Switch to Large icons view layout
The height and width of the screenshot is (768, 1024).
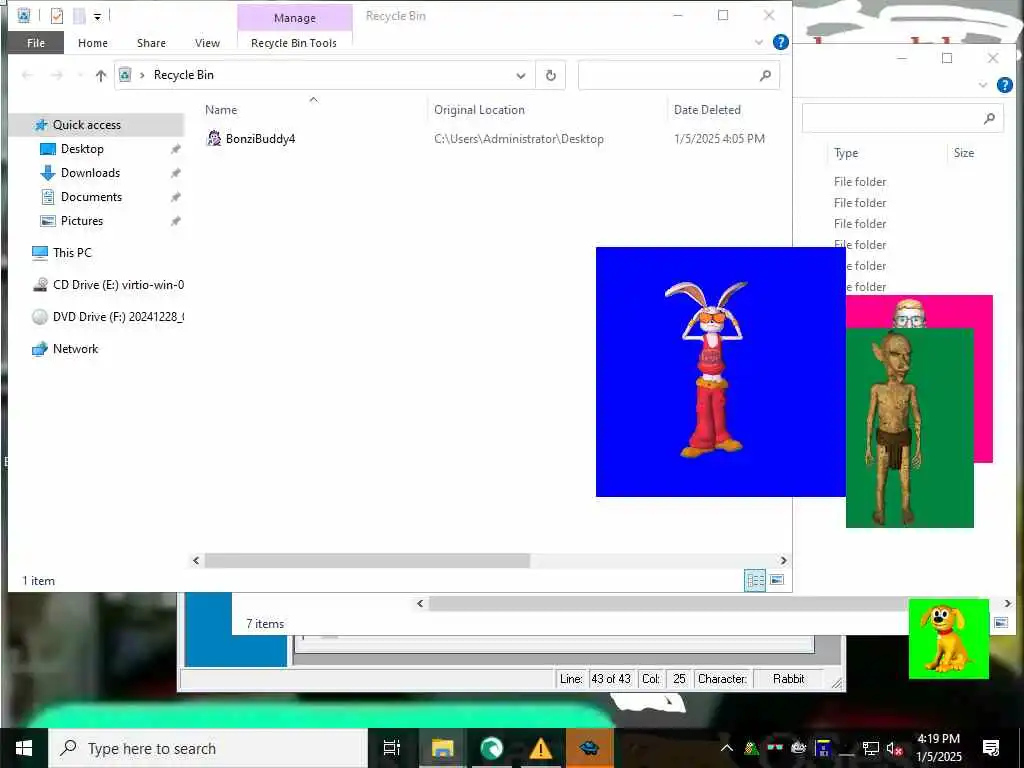(x=776, y=580)
